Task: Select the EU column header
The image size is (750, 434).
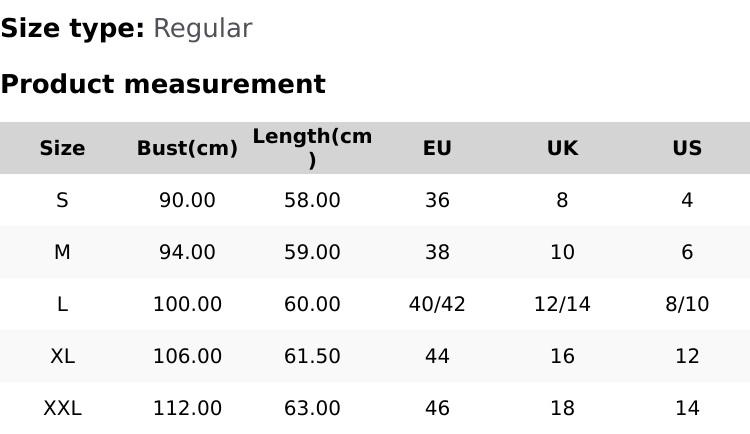Action: 437,148
